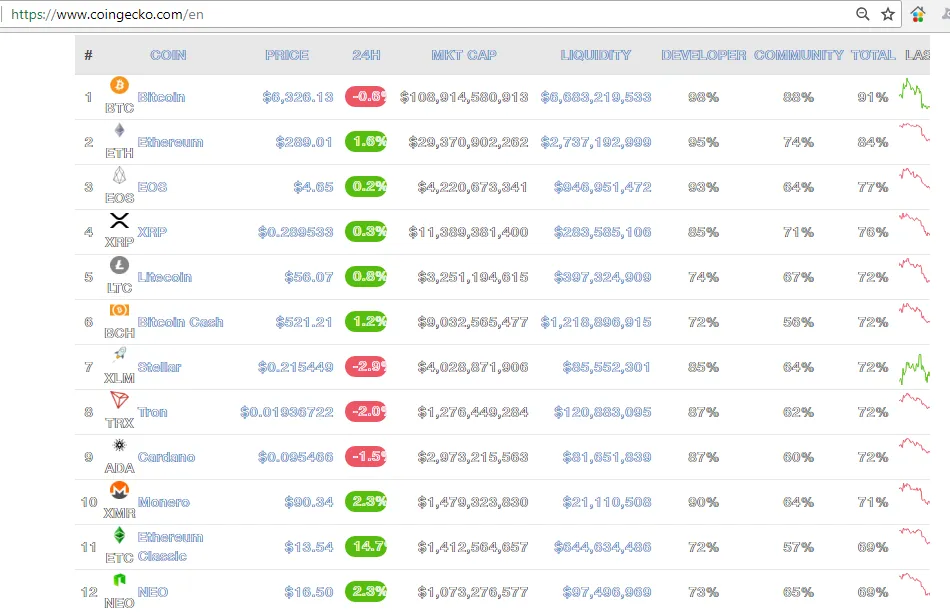Open the XRP coin page link
Viewport: 950px width, 614px height.
(x=152, y=232)
